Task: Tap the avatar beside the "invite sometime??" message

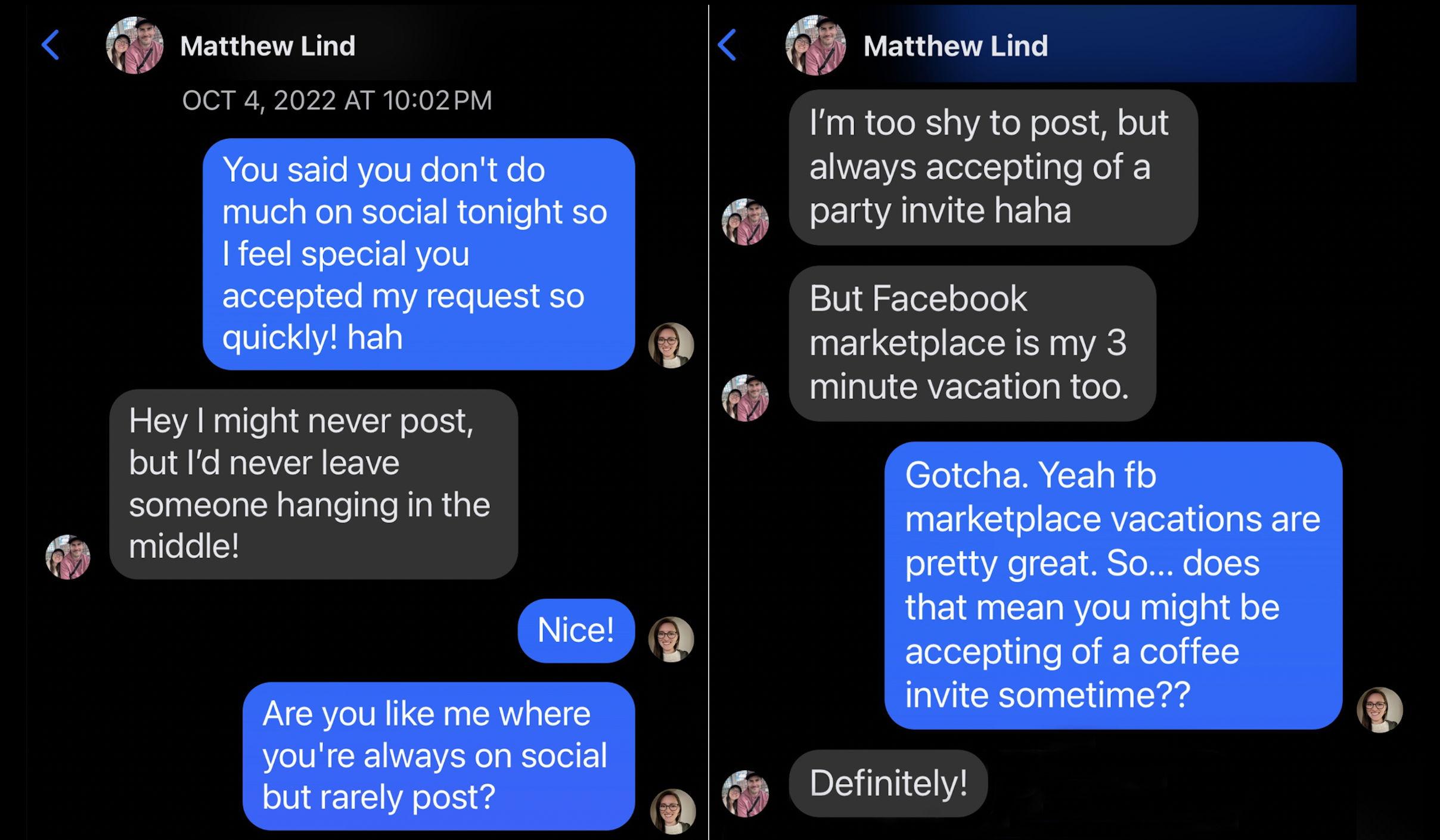Action: pyautogui.click(x=1379, y=710)
